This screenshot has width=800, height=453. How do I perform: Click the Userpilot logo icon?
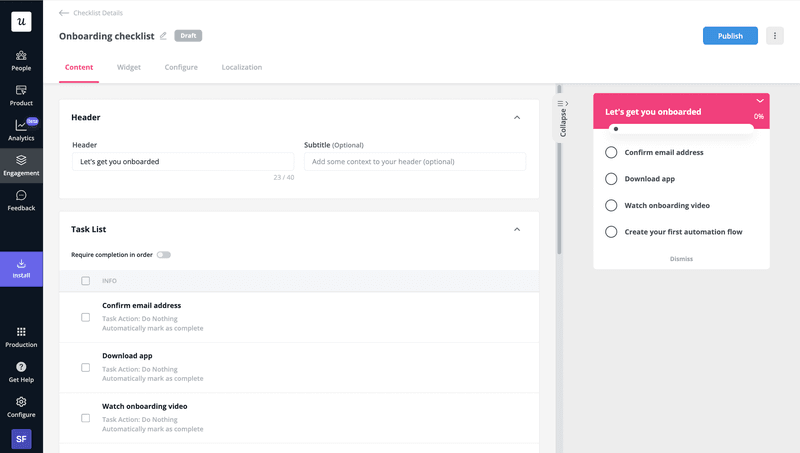click(21, 21)
